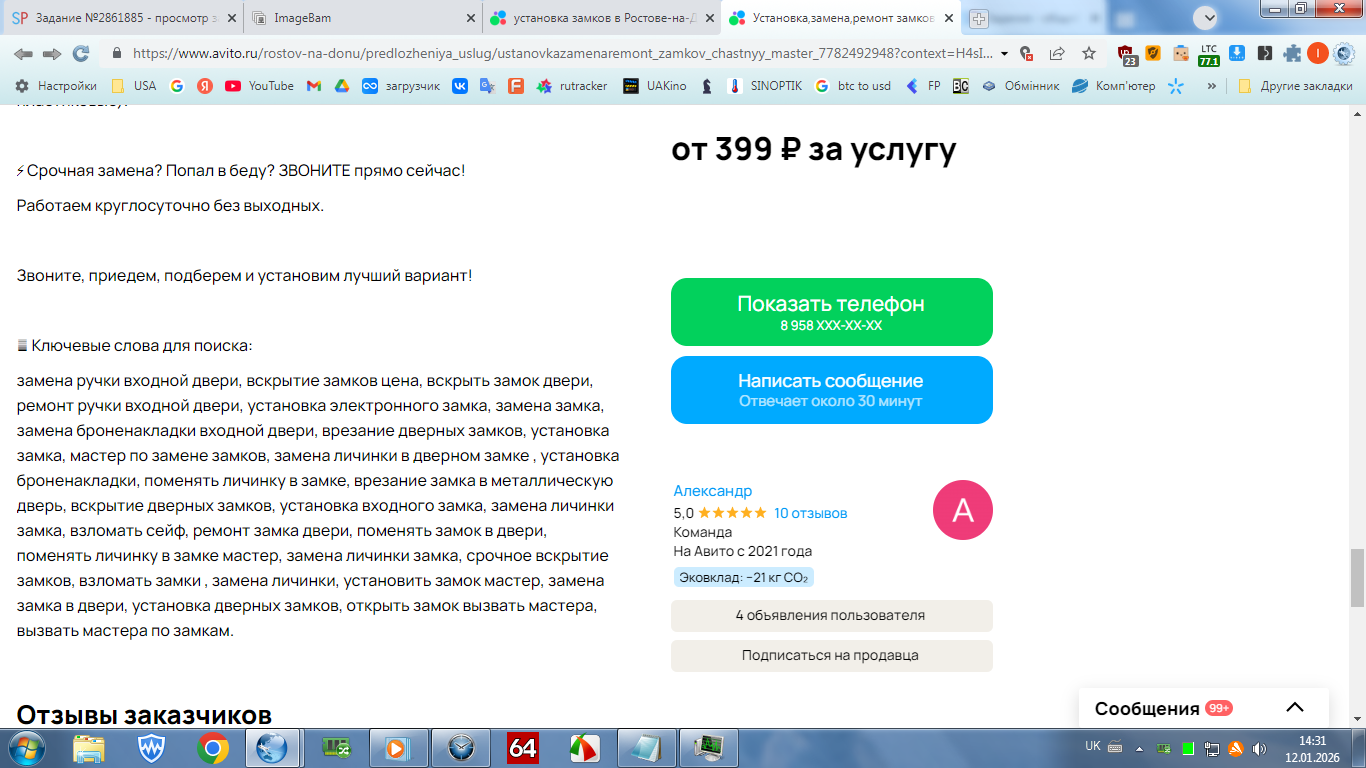
Task: Open the seller name Александр link
Action: tap(713, 491)
